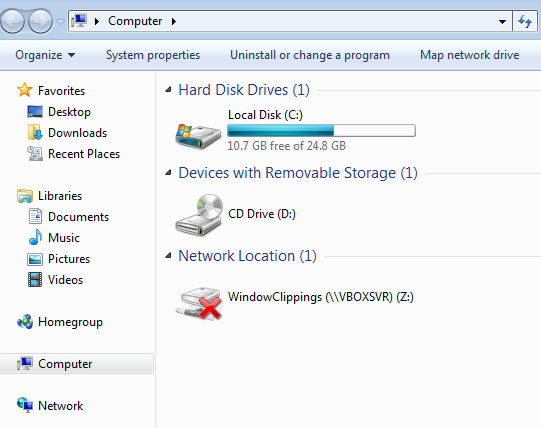Collapse the Devices with Removable Storage group
This screenshot has width=541, height=428.
[168, 173]
